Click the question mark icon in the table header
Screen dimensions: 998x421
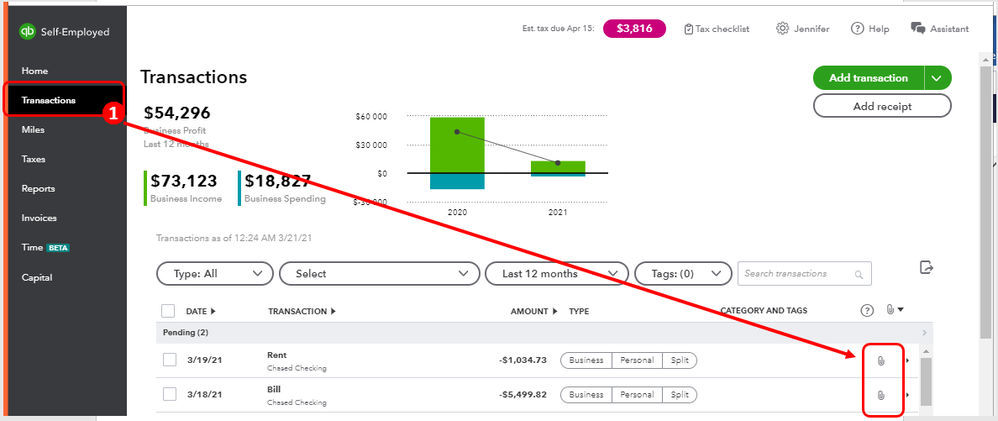pos(867,311)
